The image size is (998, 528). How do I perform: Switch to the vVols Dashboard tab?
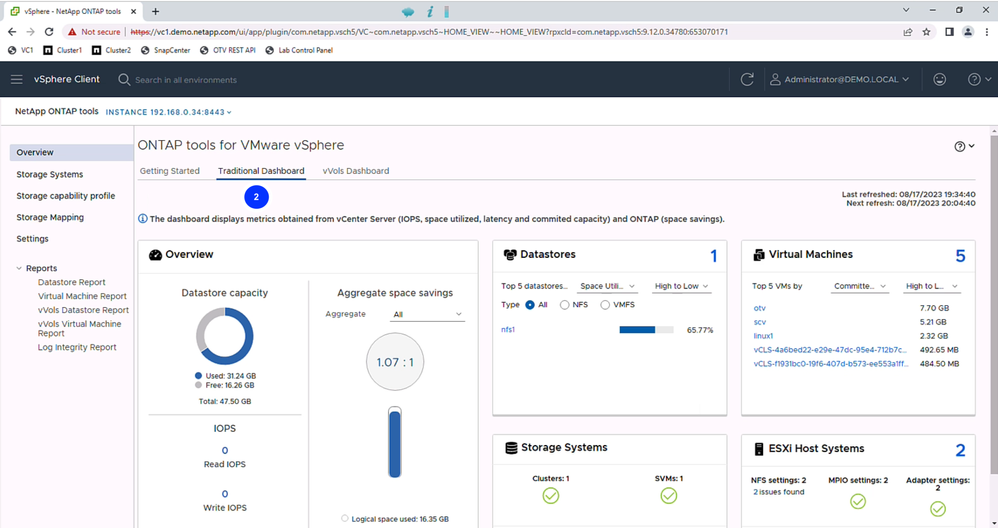click(355, 171)
